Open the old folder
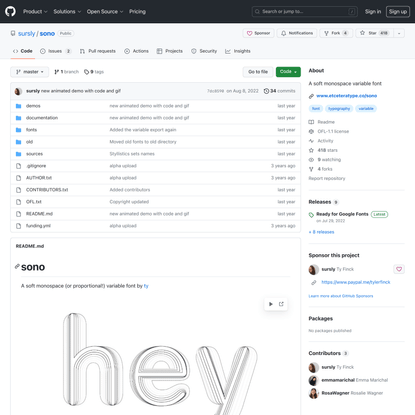The height and width of the screenshot is (415, 415). (x=29, y=142)
